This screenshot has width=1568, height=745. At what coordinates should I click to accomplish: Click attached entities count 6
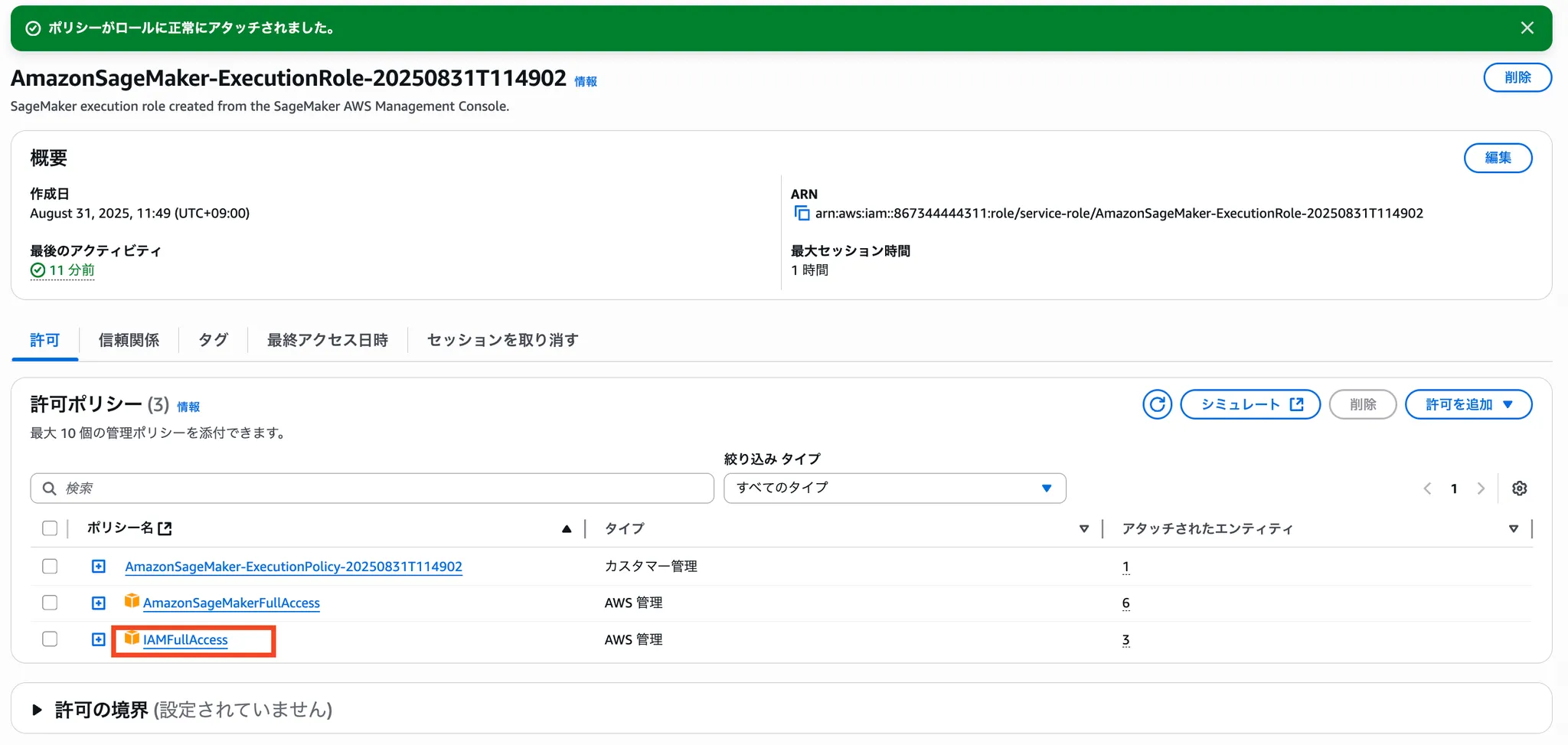point(1125,603)
